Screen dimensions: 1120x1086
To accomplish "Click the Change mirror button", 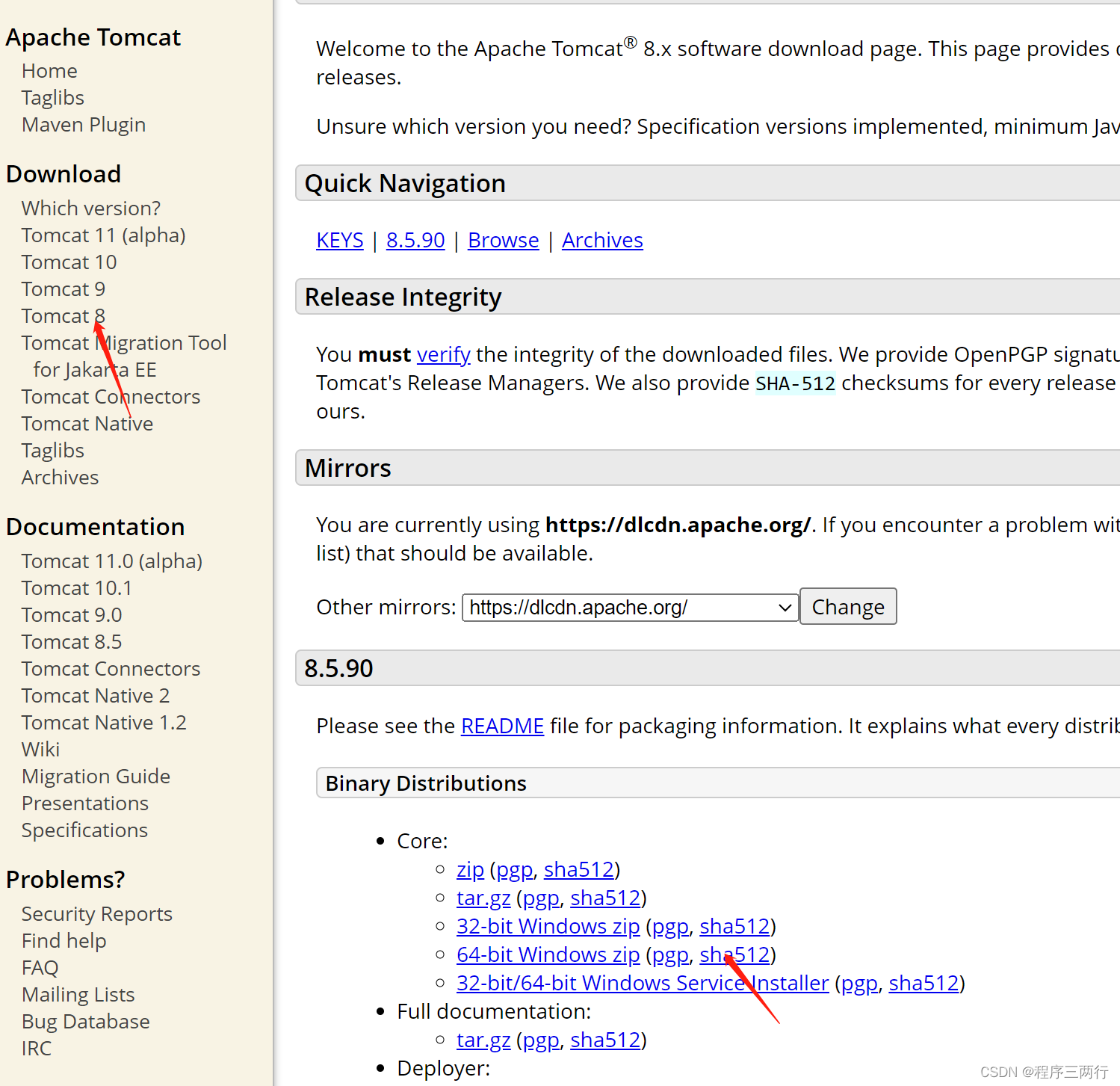I will coord(848,607).
